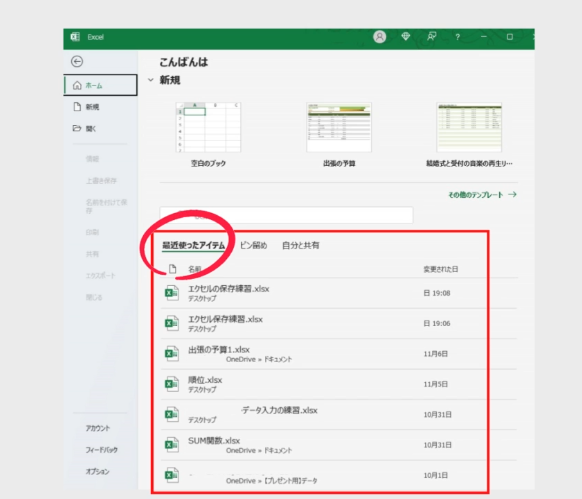The width and height of the screenshot is (582, 499).
Task: Select ホーム in the sidebar
Action: pyautogui.click(x=100, y=85)
